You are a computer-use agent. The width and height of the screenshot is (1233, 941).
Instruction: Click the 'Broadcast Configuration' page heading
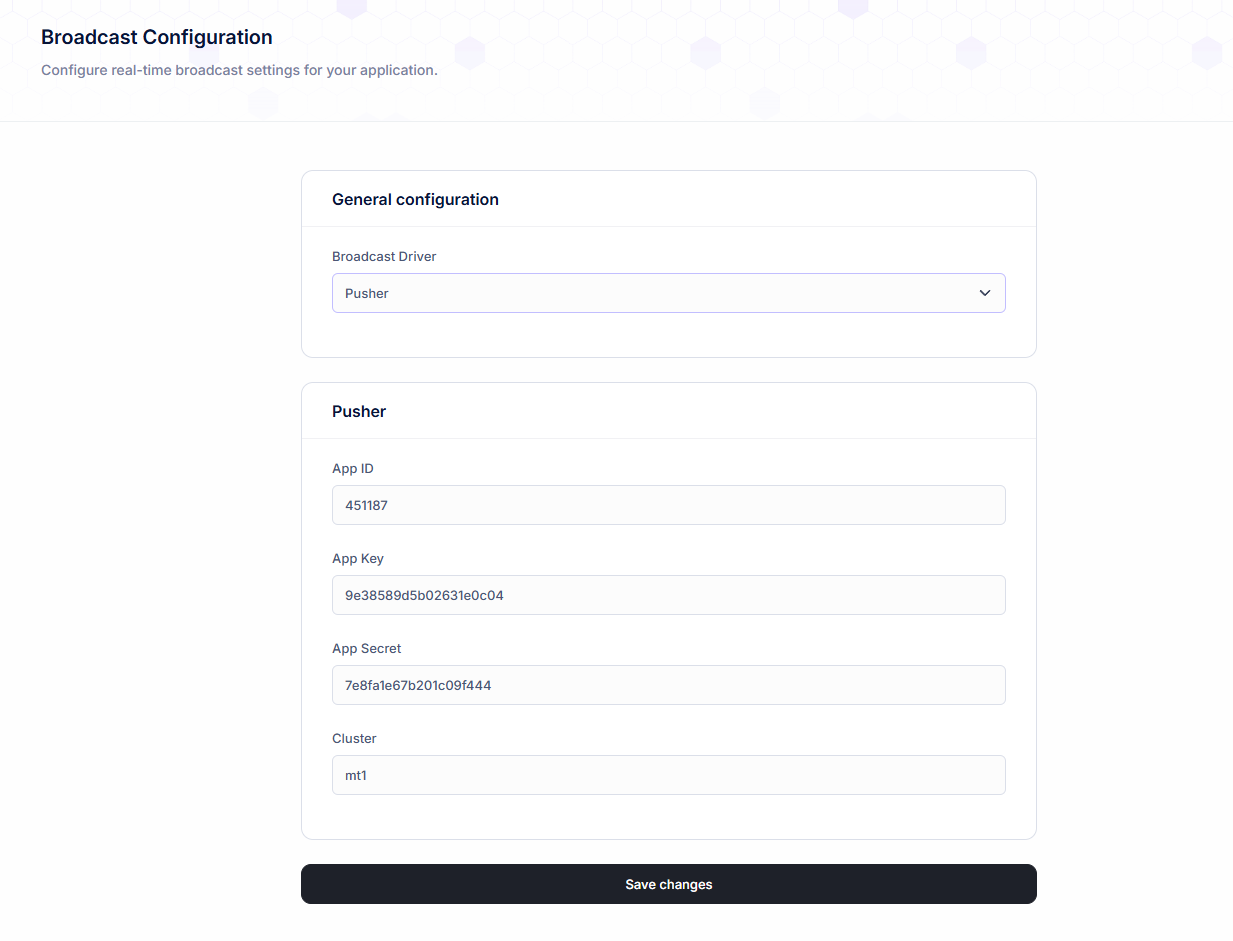click(157, 37)
